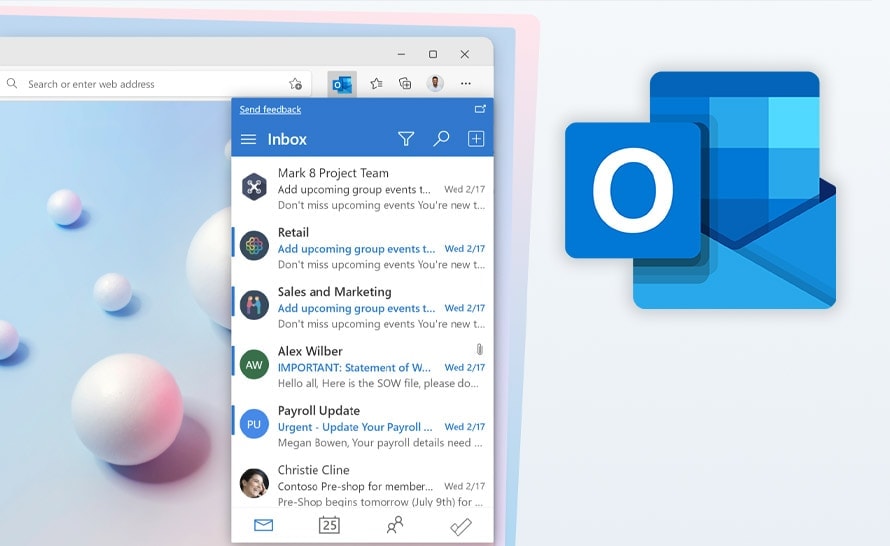Click subject 'Urgent - Update Your Payroll ...'
The width and height of the screenshot is (890, 546).
pyautogui.click(x=355, y=427)
